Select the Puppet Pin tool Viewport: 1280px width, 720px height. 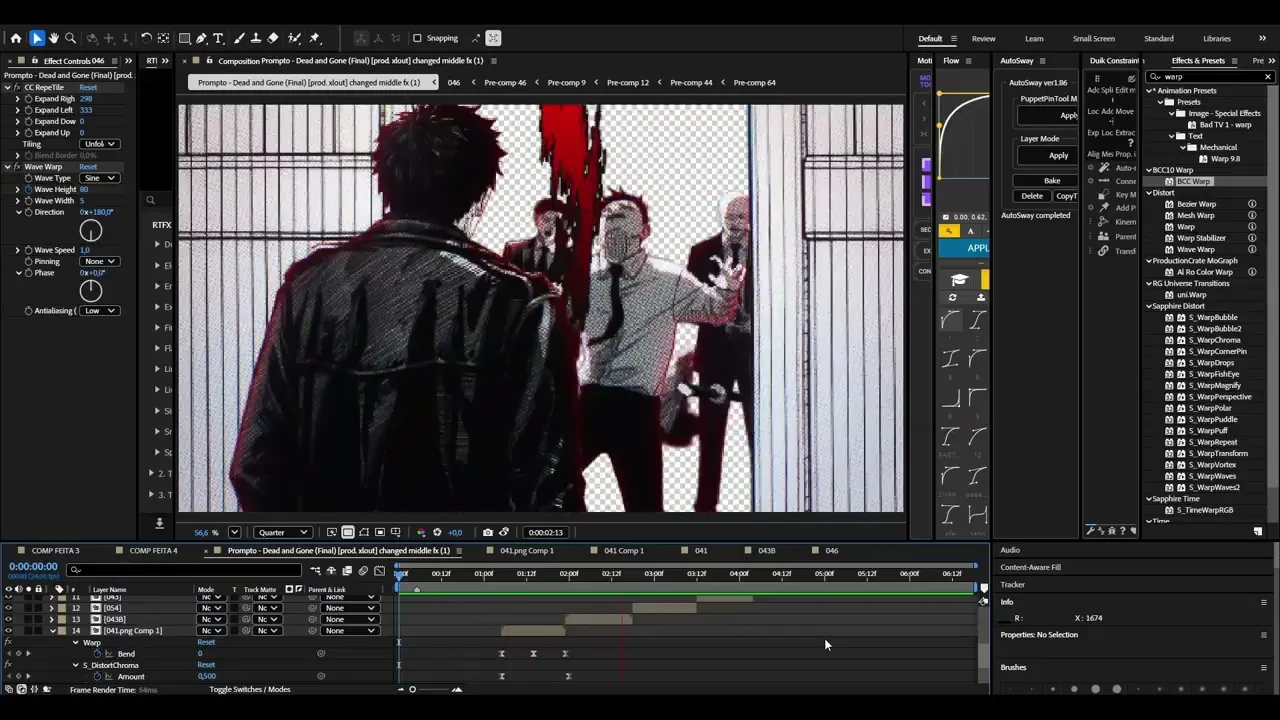point(314,38)
